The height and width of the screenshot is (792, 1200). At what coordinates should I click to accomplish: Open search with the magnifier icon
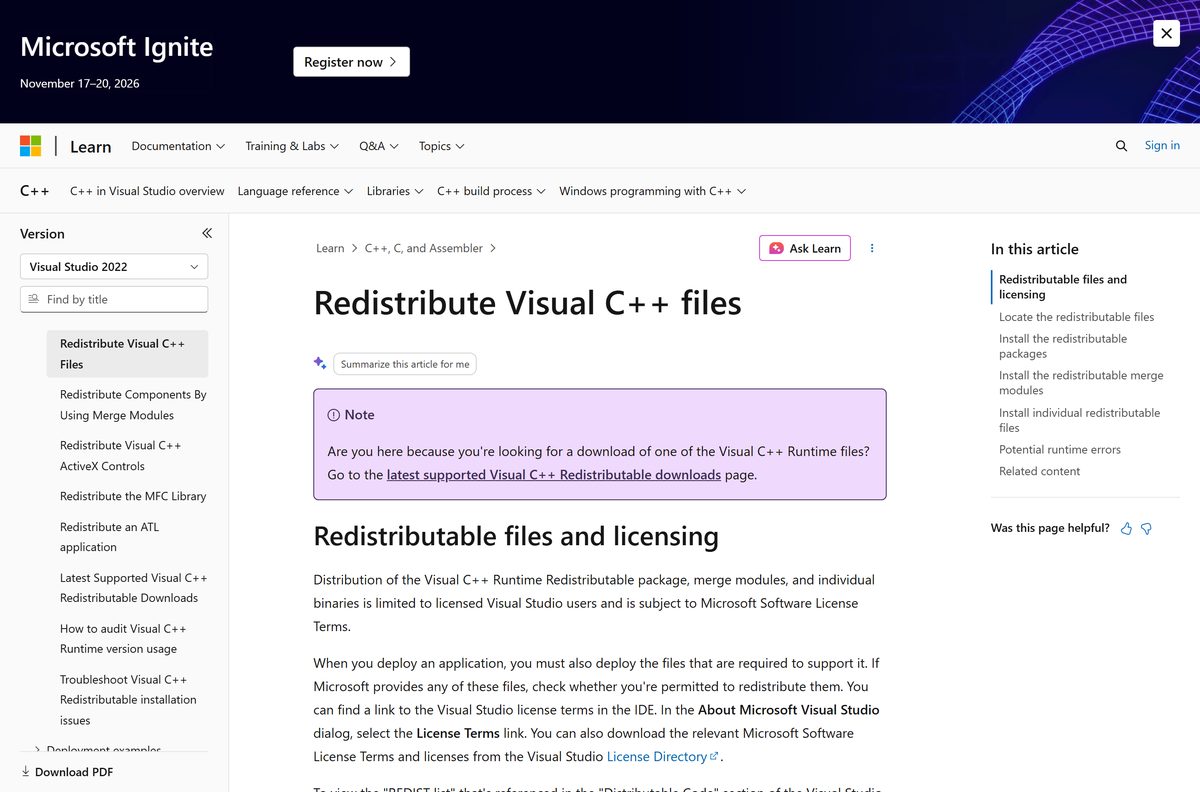pos(1121,146)
